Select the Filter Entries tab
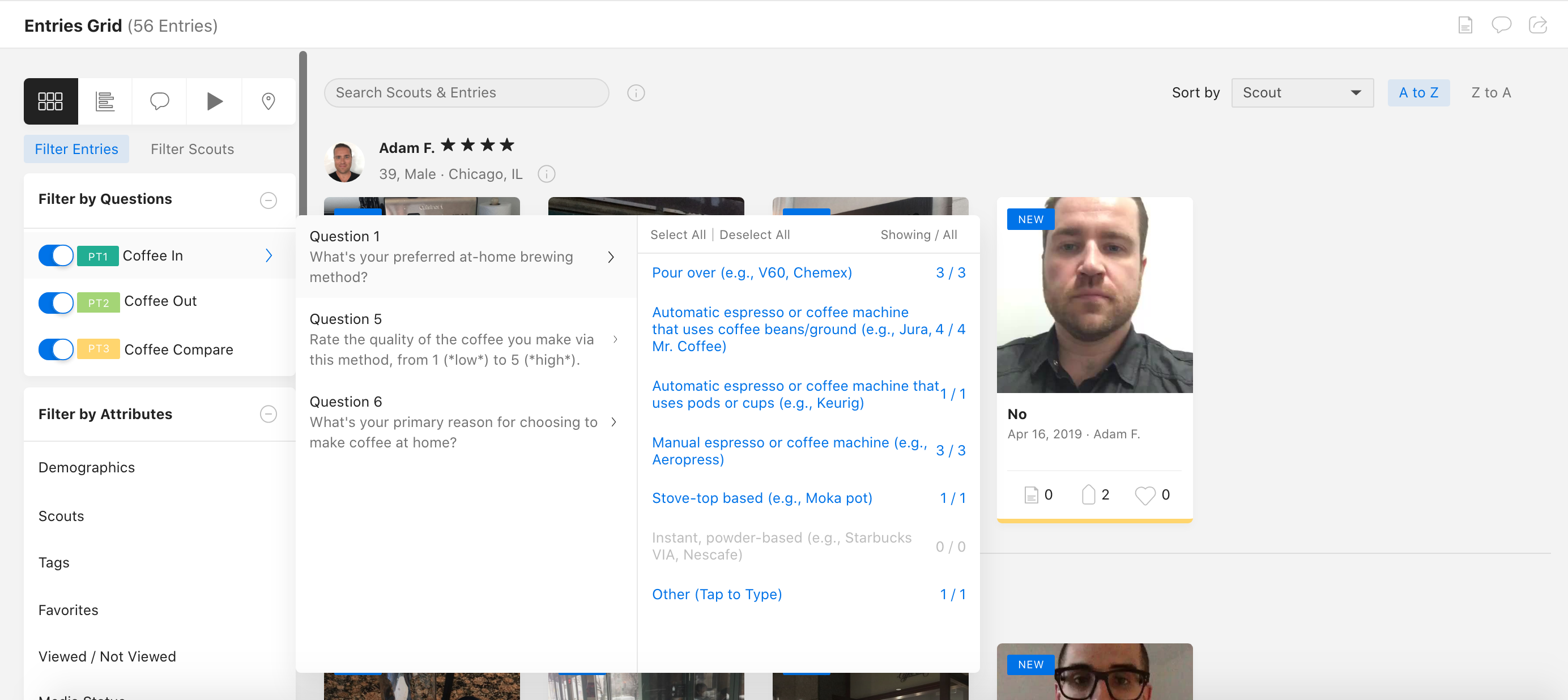Image resolution: width=1568 pixels, height=700 pixels. (76, 149)
